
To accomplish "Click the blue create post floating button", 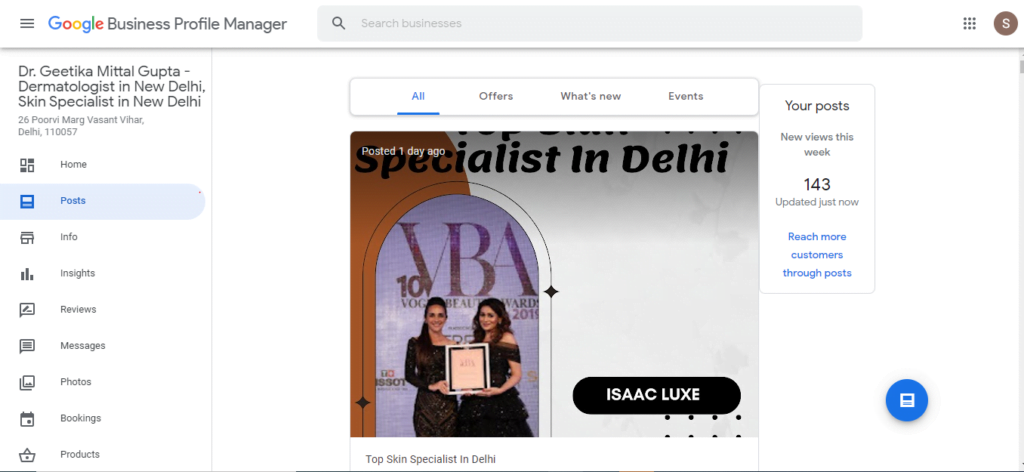I will tap(906, 400).
